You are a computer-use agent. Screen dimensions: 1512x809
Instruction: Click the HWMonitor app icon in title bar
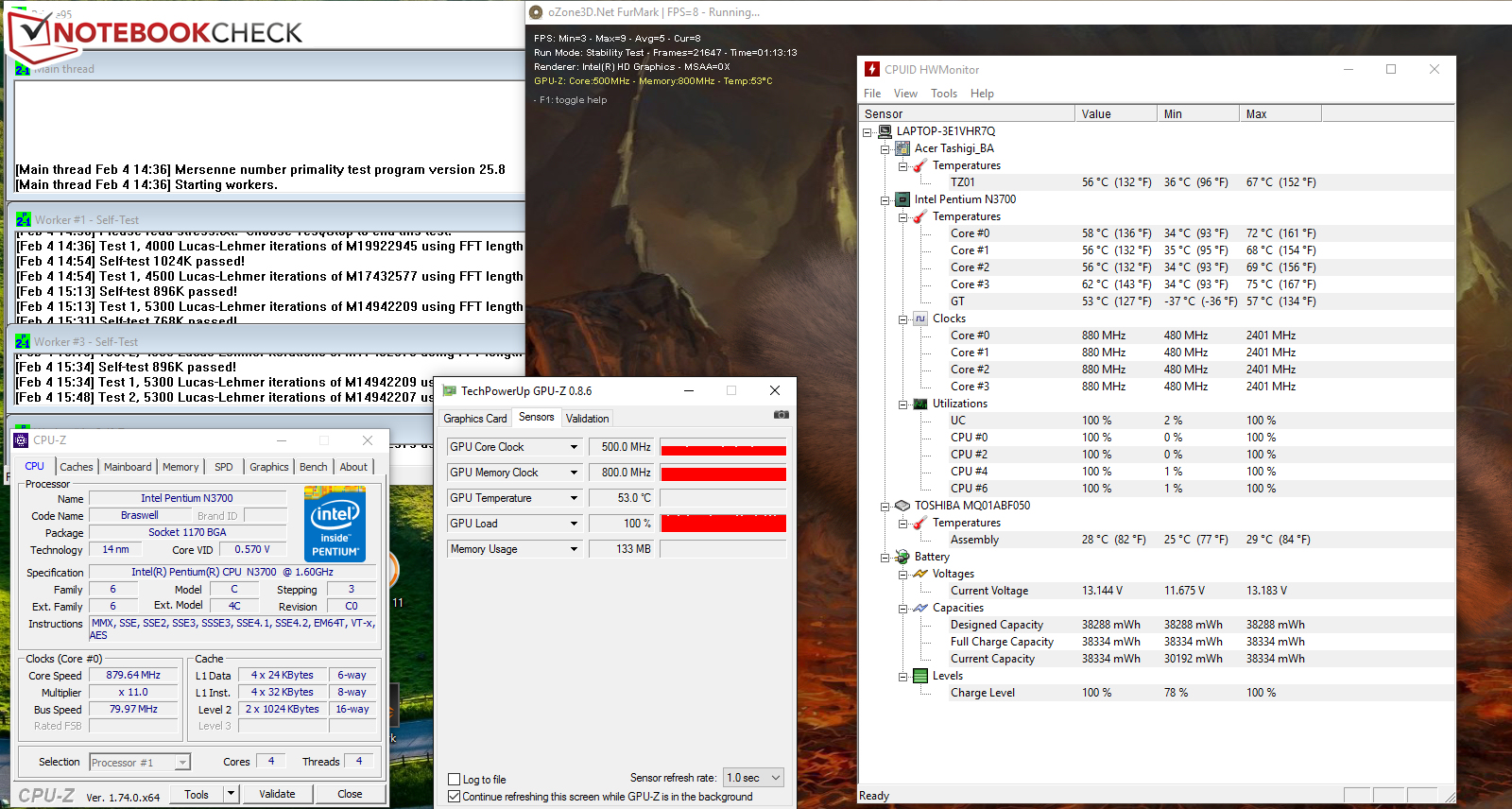[872, 69]
